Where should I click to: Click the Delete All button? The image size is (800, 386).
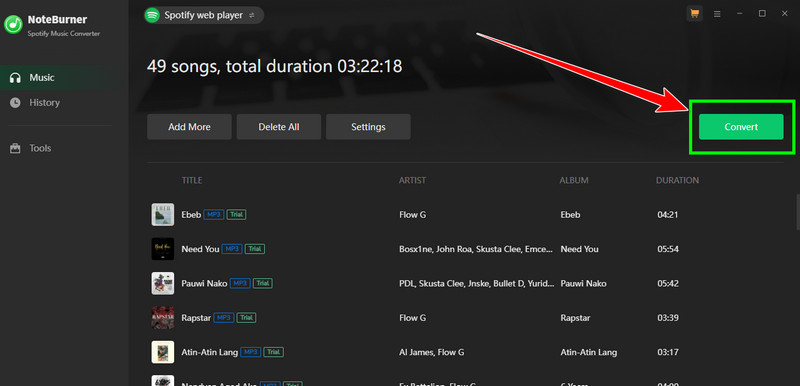[x=279, y=127]
